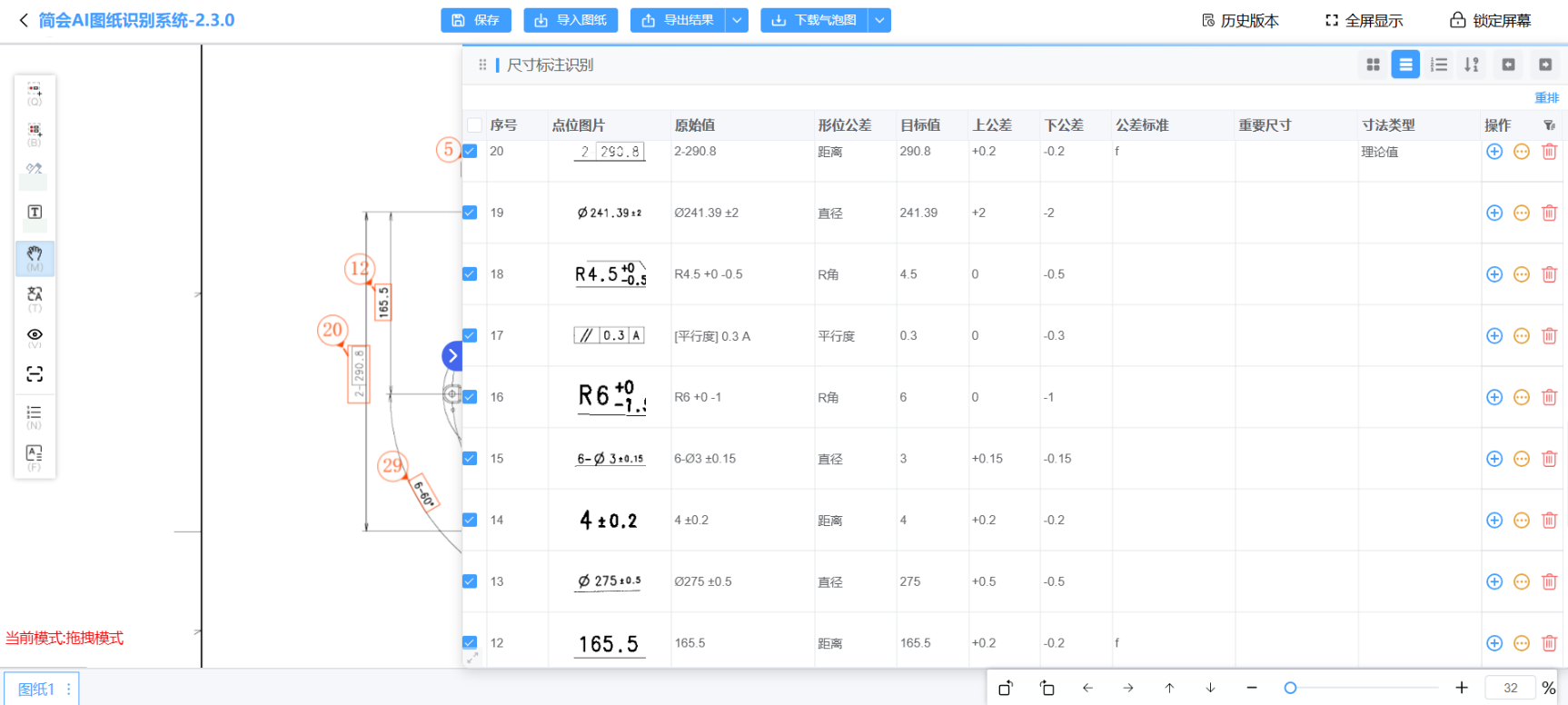The image size is (1568, 705).
Task: Select the text annotation tool
Action: 35,213
